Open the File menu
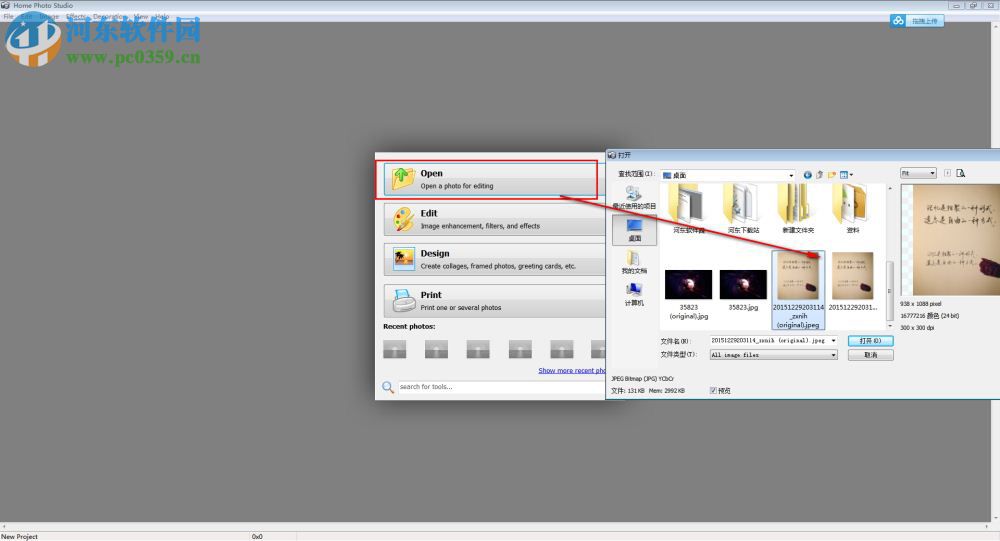Screen dimensions: 1000x541 [x=9, y=17]
